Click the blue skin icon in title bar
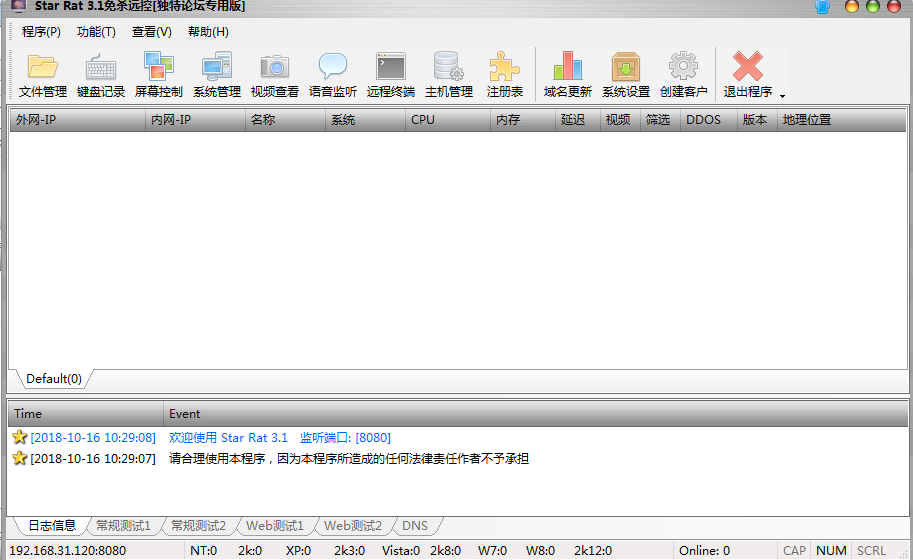913x560 pixels. pyautogui.click(x=822, y=6)
